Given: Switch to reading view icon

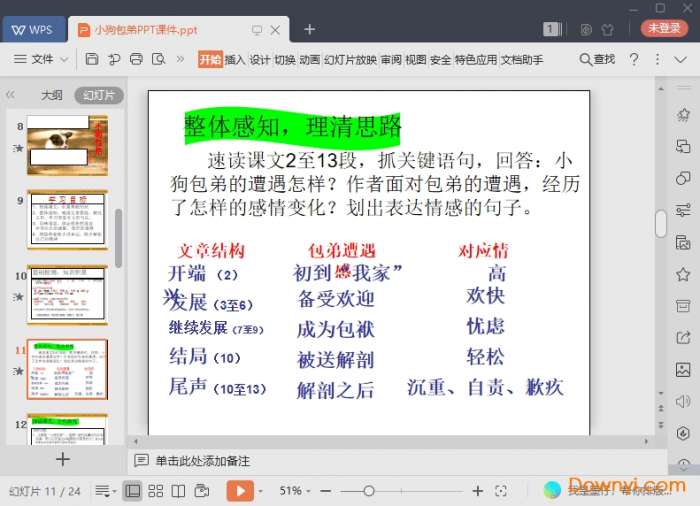Looking at the screenshot, I should (x=178, y=491).
